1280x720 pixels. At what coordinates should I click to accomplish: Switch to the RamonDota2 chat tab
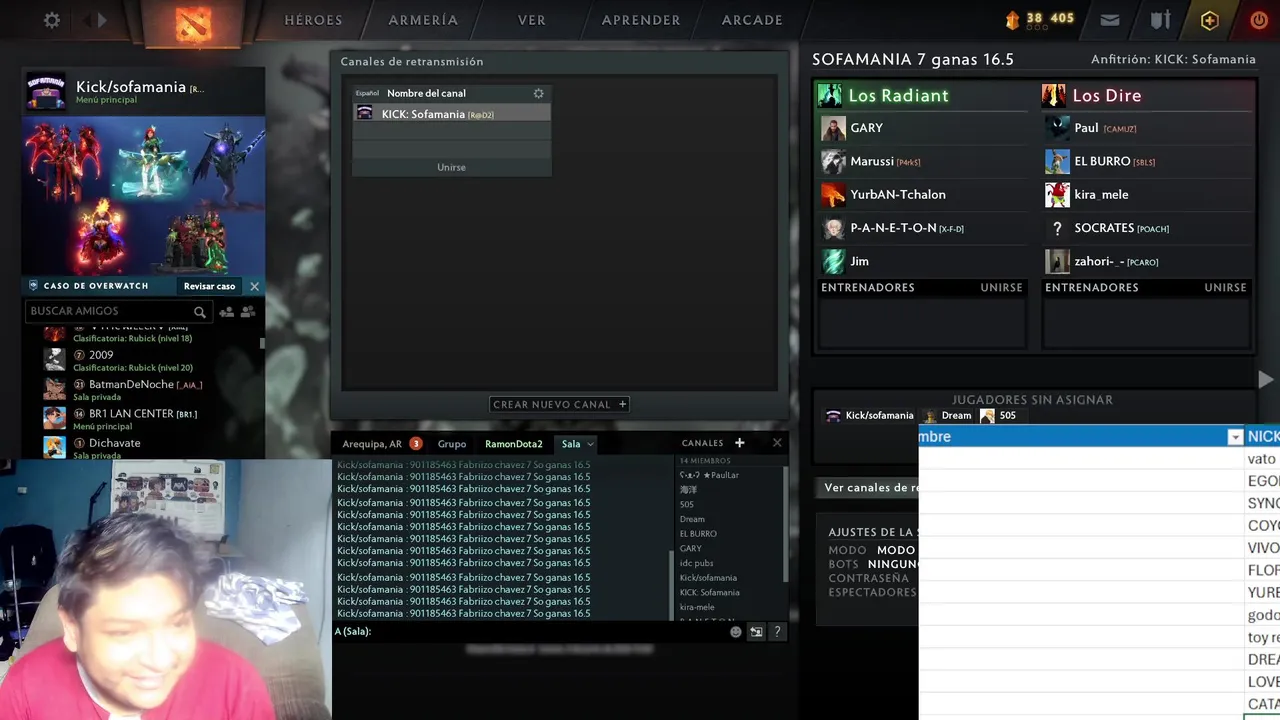pyautogui.click(x=514, y=444)
